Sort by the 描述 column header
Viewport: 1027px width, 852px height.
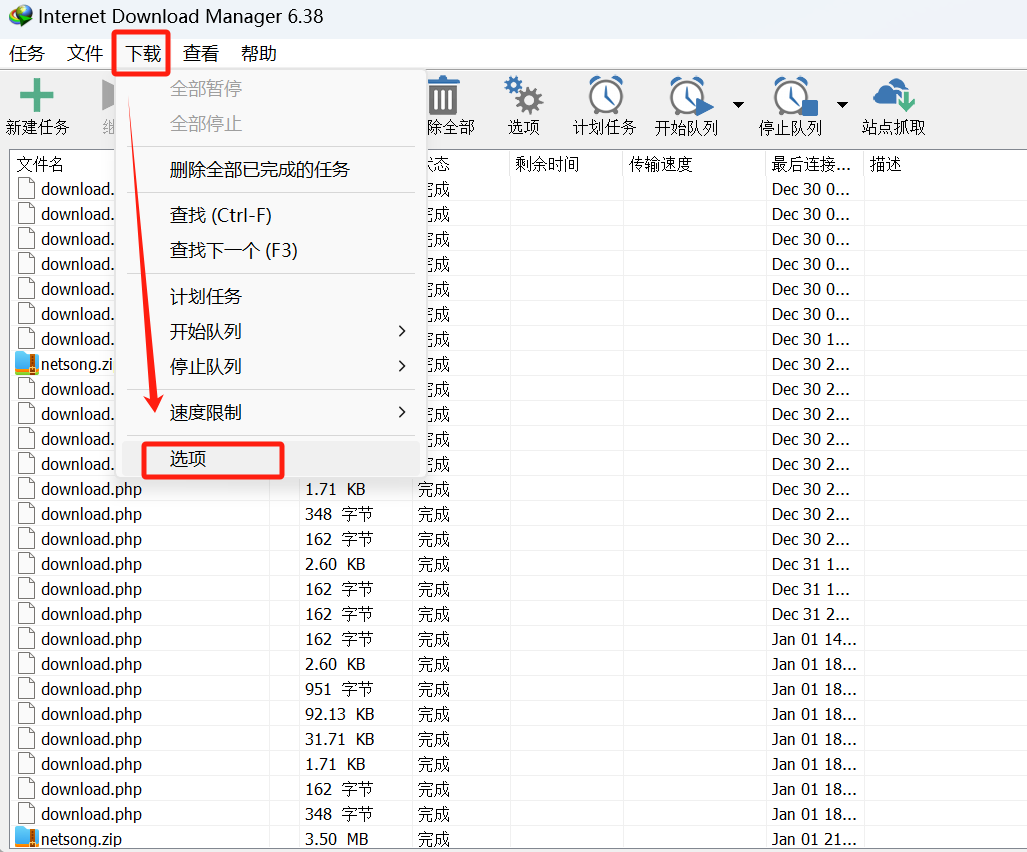pyautogui.click(x=886, y=164)
